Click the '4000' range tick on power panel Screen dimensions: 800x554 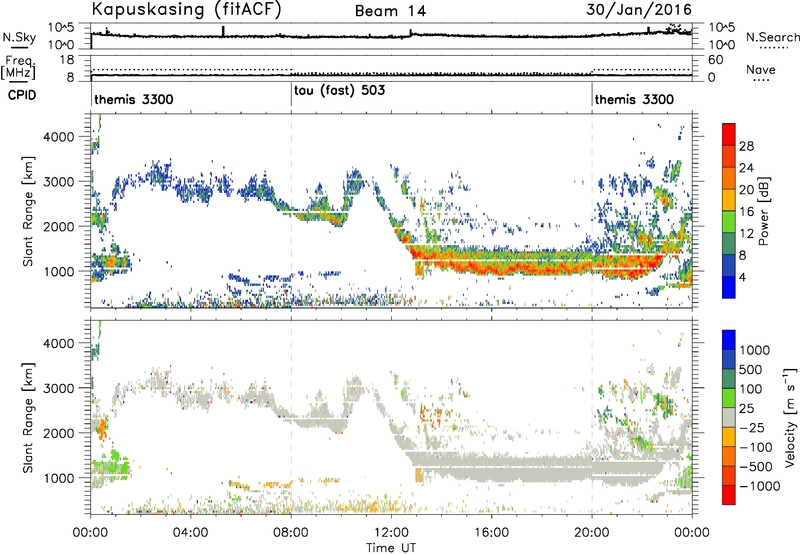pyautogui.click(x=61, y=137)
